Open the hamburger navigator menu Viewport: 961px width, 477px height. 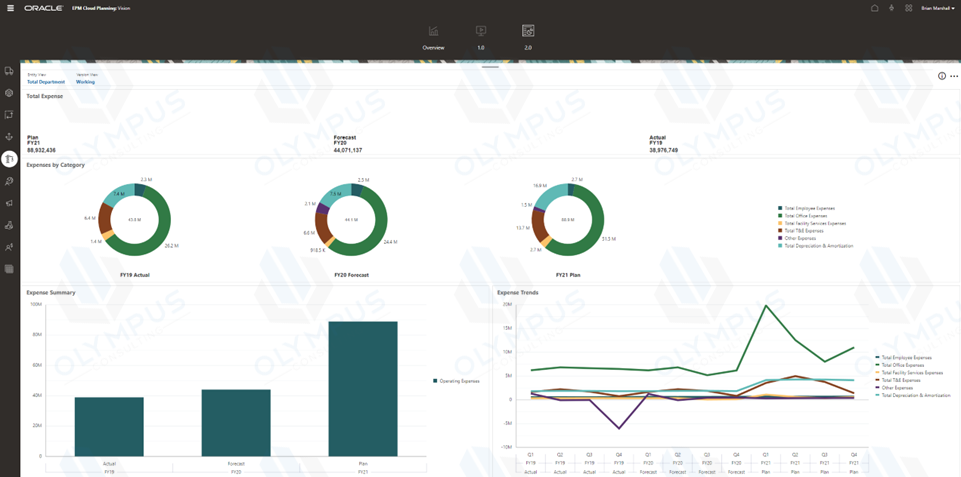(9, 9)
